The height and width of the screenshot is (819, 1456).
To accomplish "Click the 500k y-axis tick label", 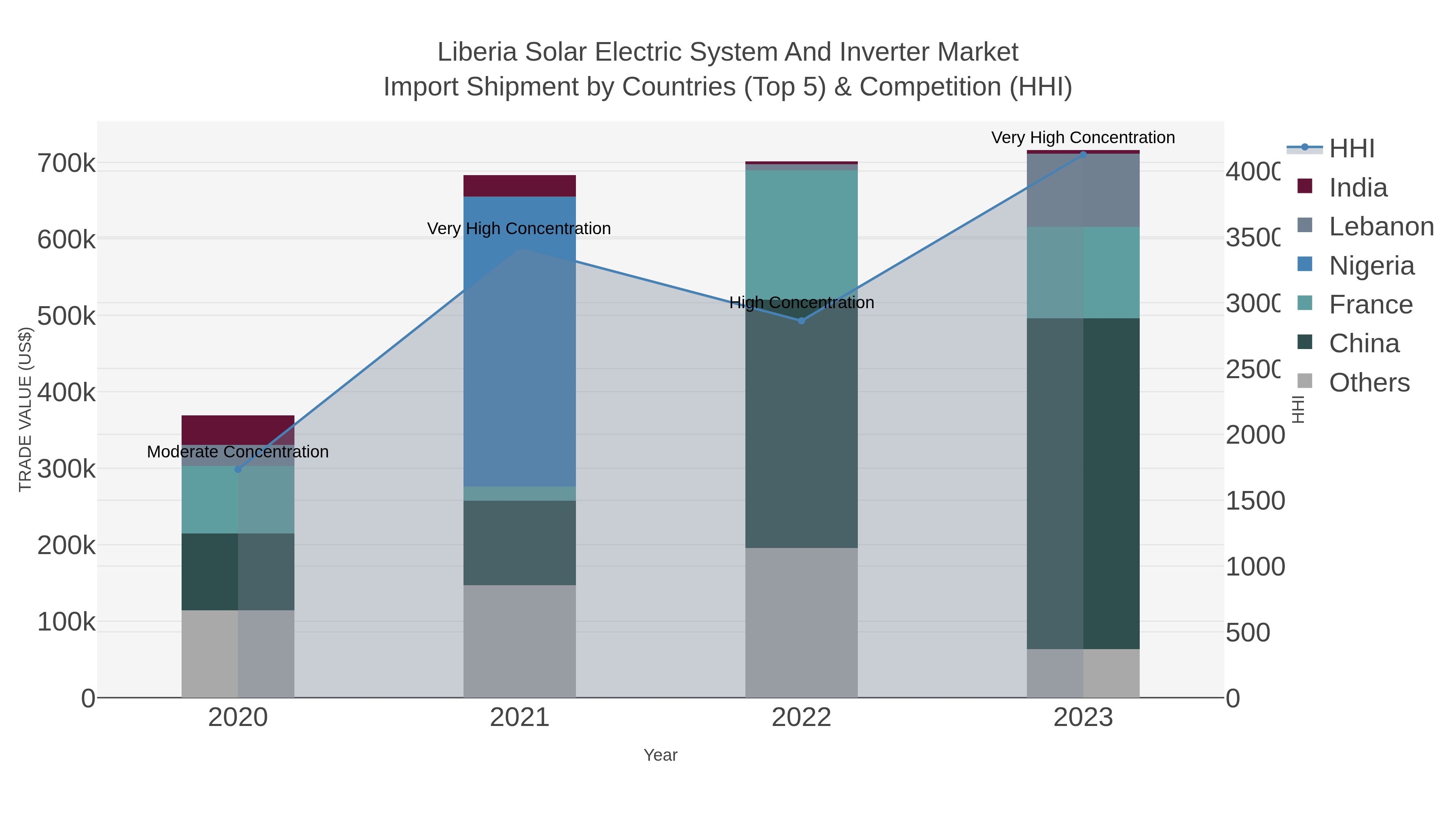I will tap(67, 316).
